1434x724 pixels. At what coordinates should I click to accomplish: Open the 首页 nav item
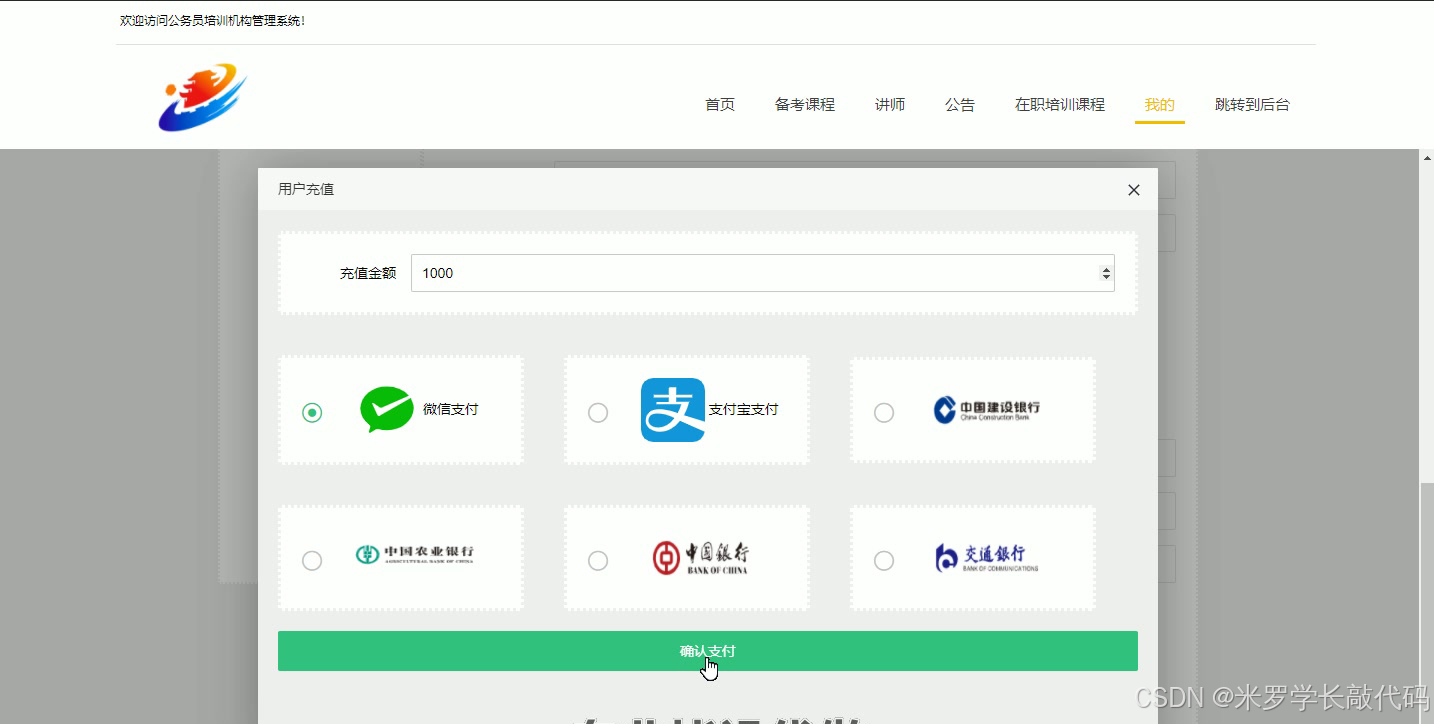[x=720, y=104]
